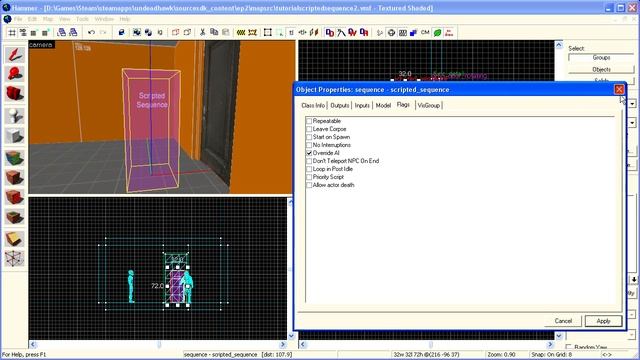Image resolution: width=640 pixels, height=360 pixels.
Task: Select the Entity tool icon
Action: point(15,116)
